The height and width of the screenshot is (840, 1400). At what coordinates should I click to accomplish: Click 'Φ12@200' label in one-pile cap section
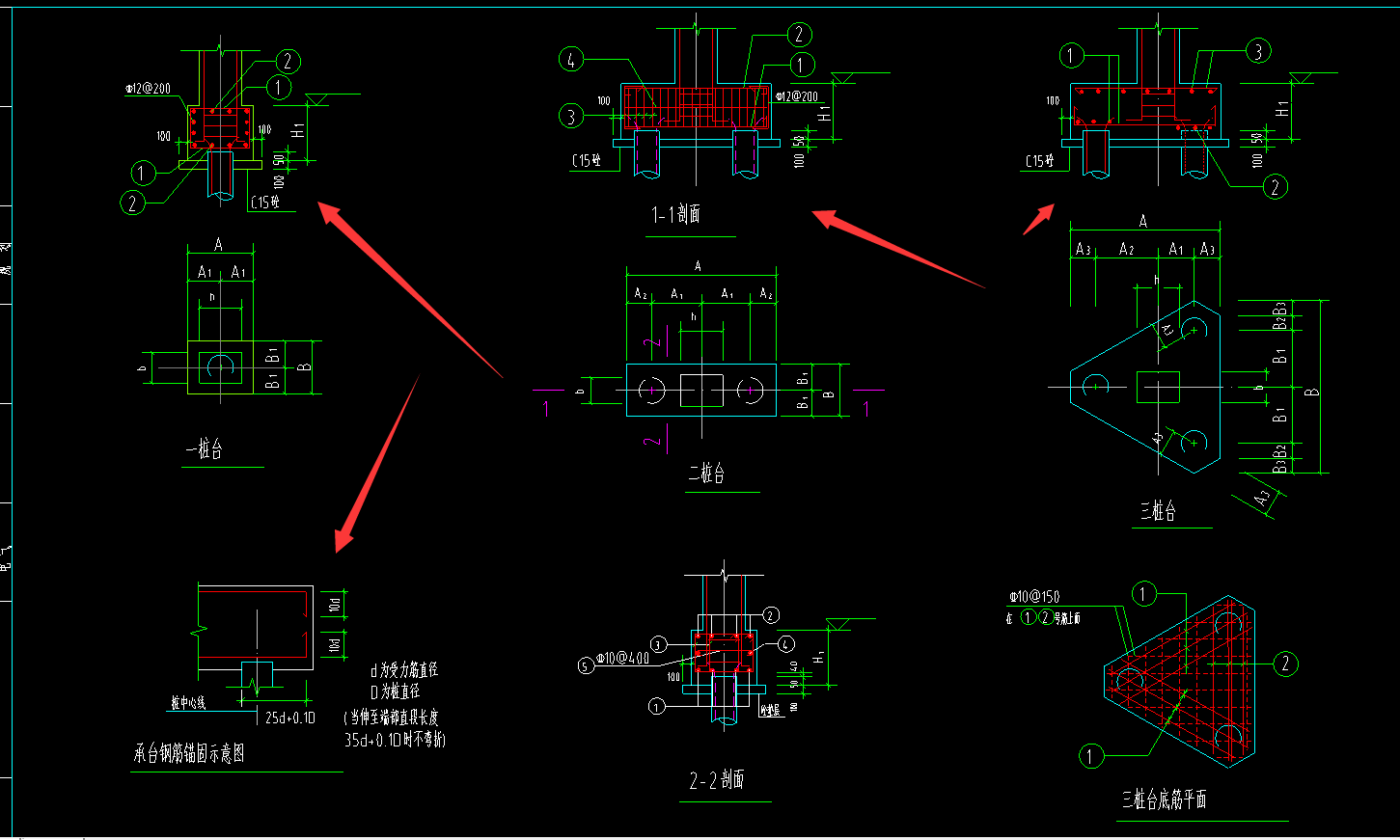click(148, 89)
